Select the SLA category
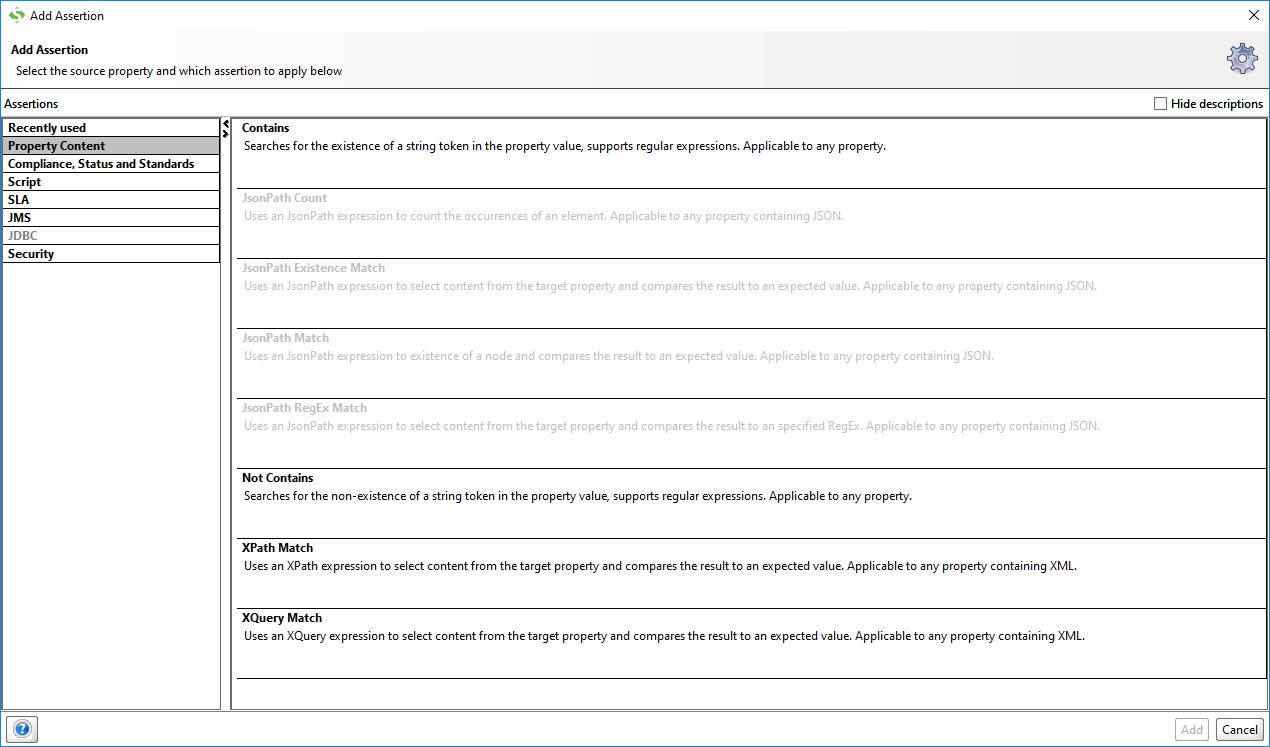 (x=111, y=200)
